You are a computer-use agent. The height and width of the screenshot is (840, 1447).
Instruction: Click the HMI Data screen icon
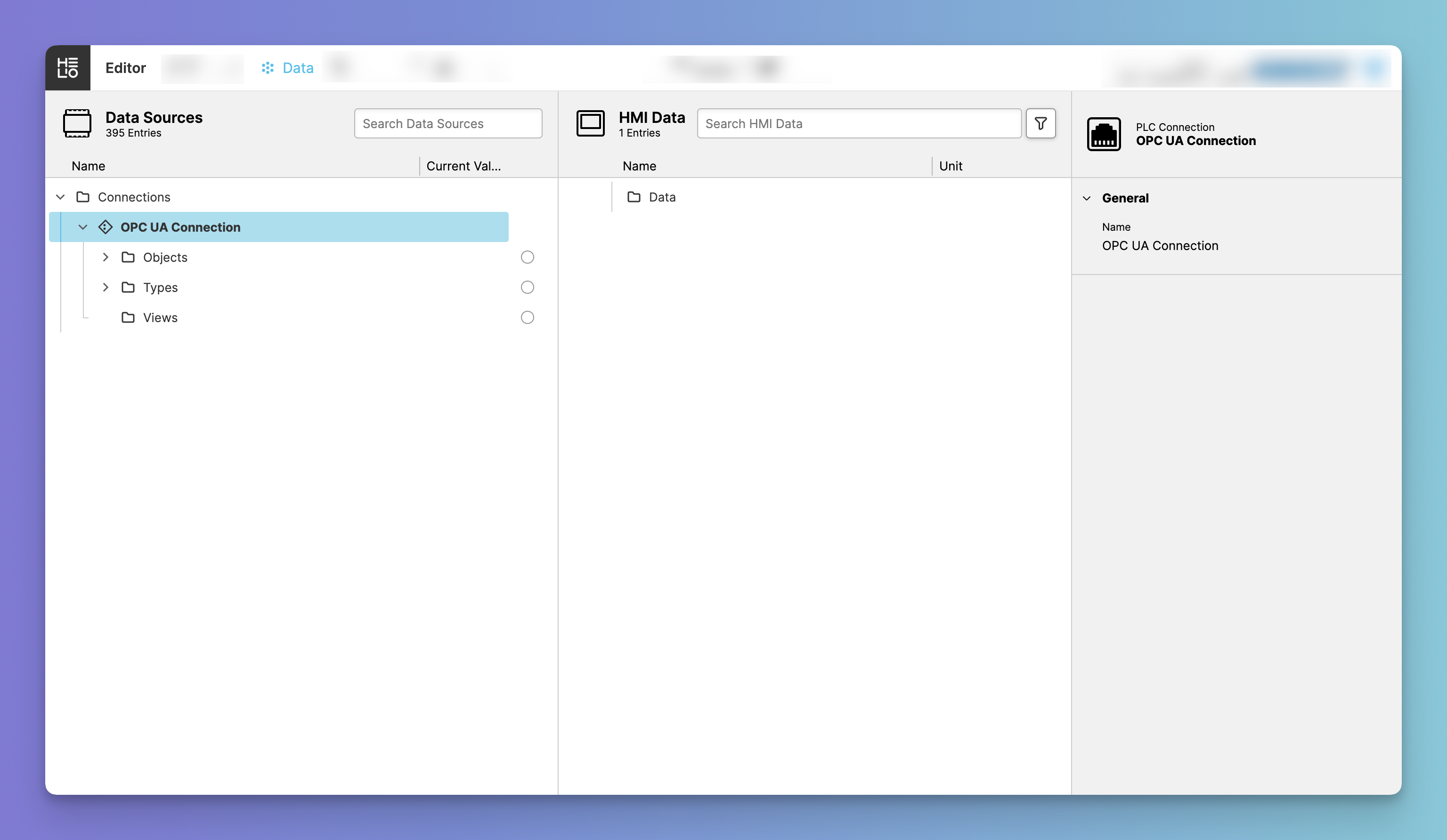(x=590, y=123)
